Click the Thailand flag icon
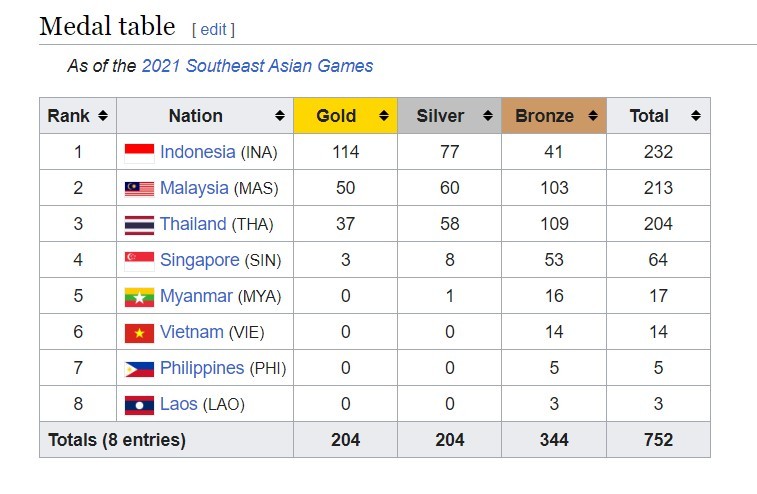Image resolution: width=757 pixels, height=494 pixels. (140, 225)
